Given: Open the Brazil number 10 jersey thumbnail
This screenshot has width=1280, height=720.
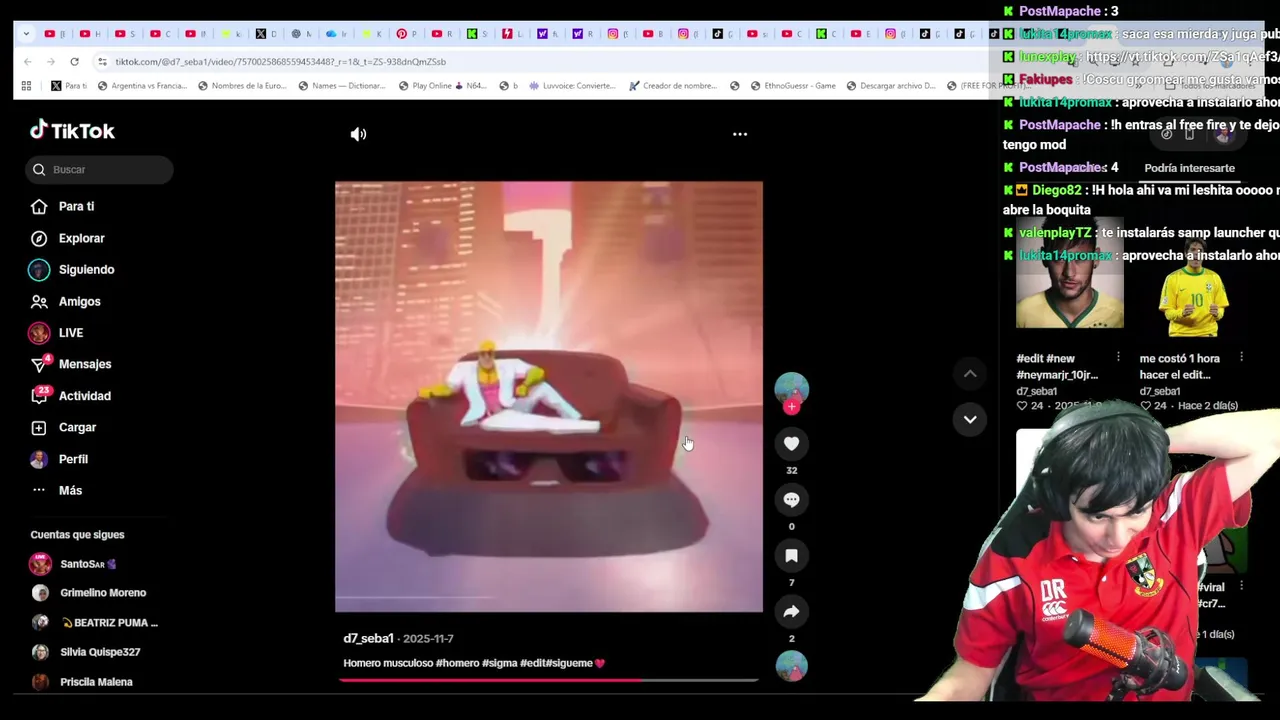Looking at the screenshot, I should coord(1193,287).
